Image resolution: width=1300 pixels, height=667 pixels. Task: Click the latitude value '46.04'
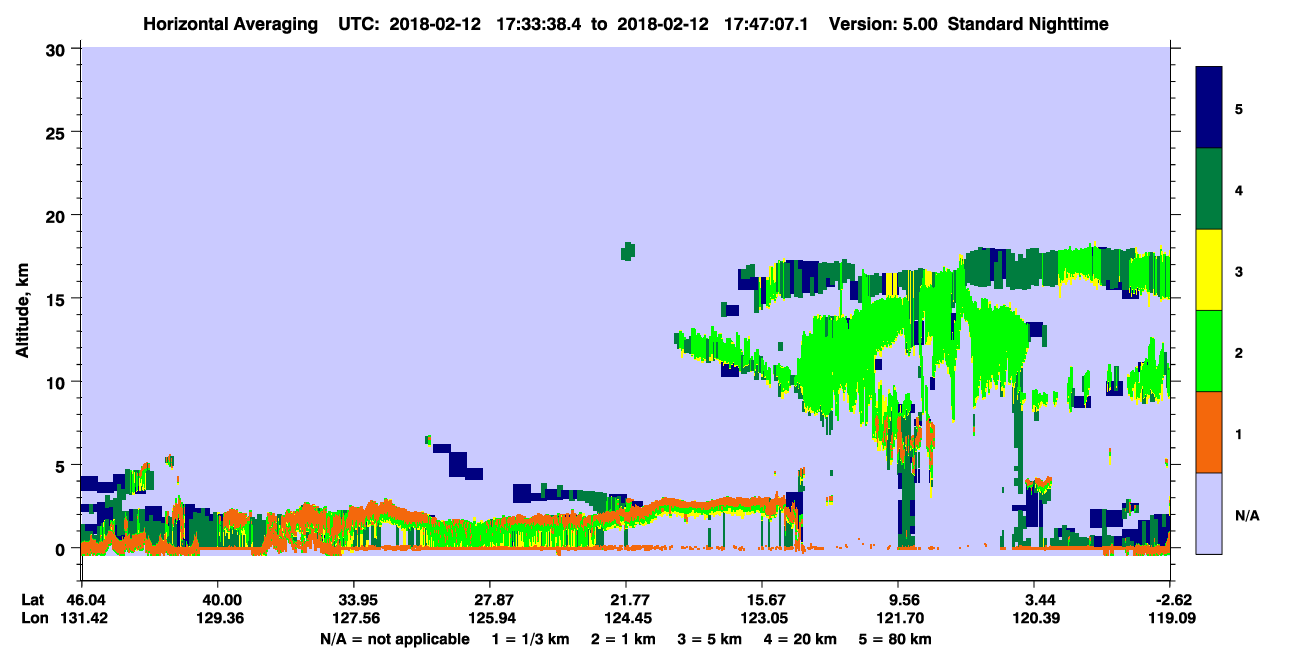[85, 599]
